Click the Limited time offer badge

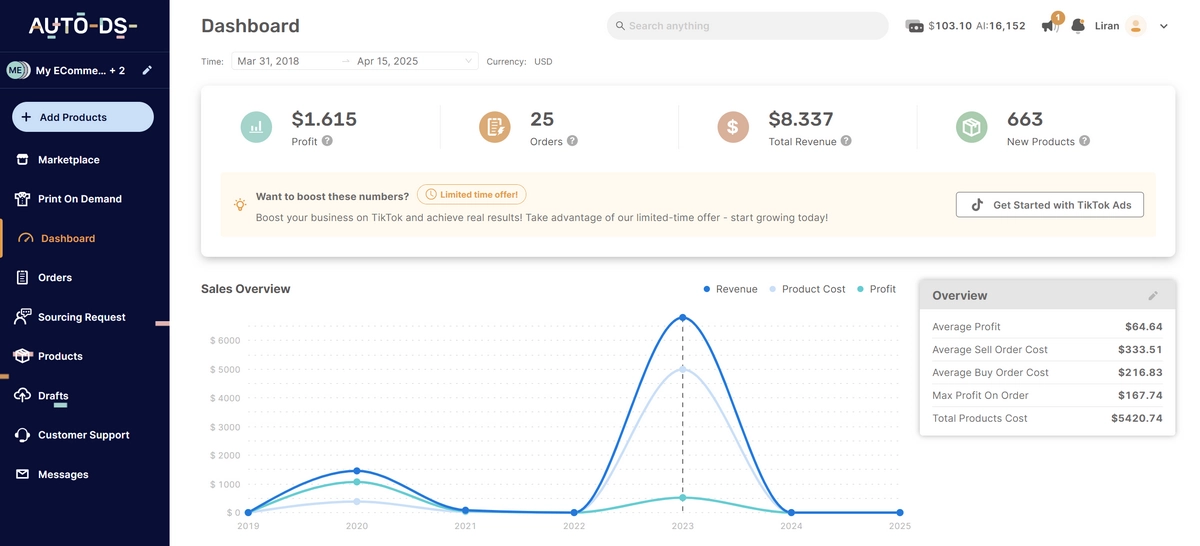(471, 195)
